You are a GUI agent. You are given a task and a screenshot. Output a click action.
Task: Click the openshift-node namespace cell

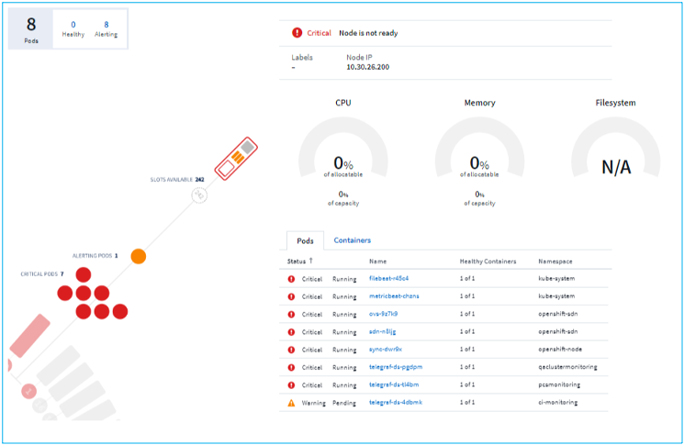point(560,349)
